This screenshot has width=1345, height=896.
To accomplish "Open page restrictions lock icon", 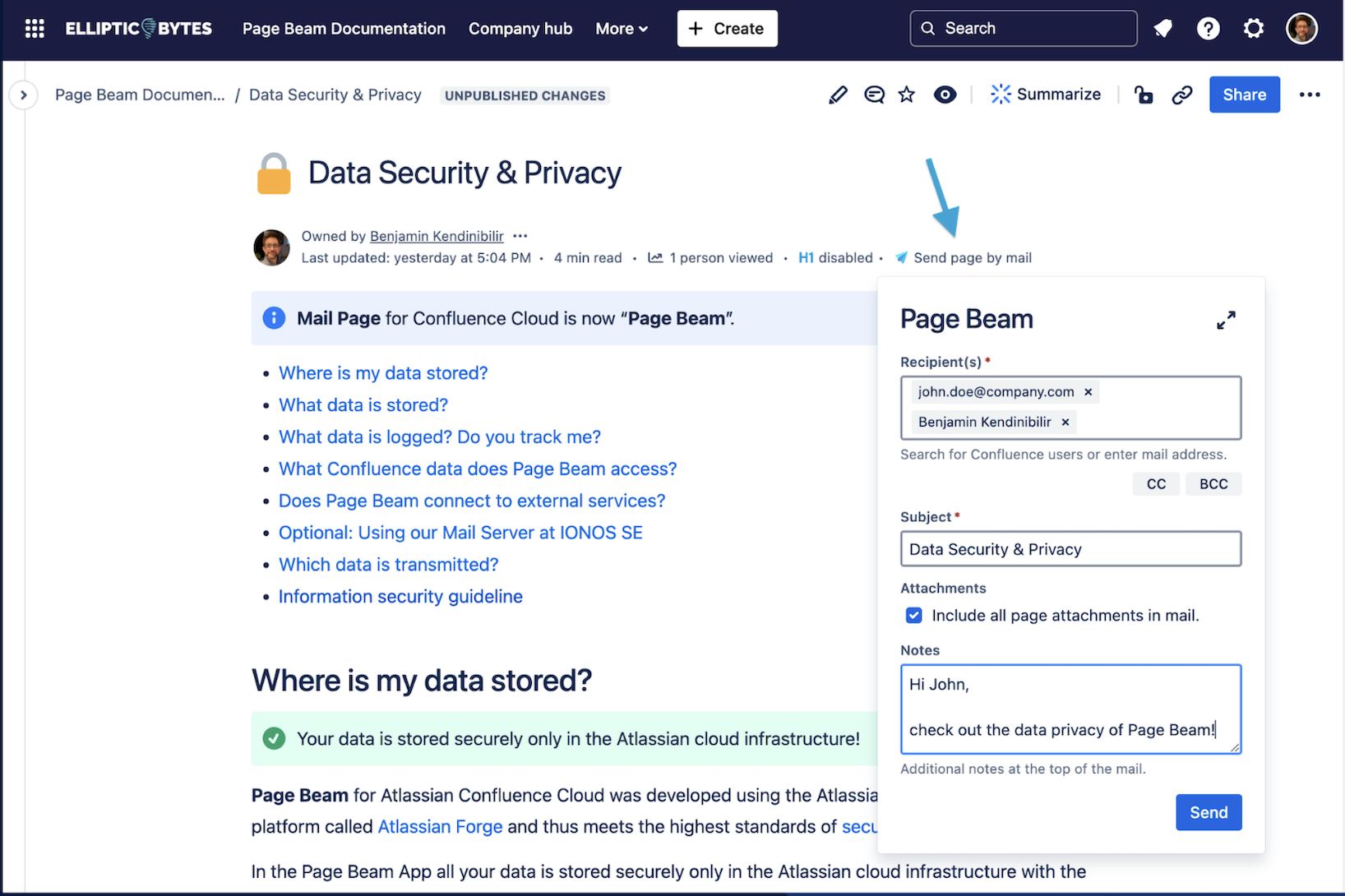I will pyautogui.click(x=1143, y=95).
